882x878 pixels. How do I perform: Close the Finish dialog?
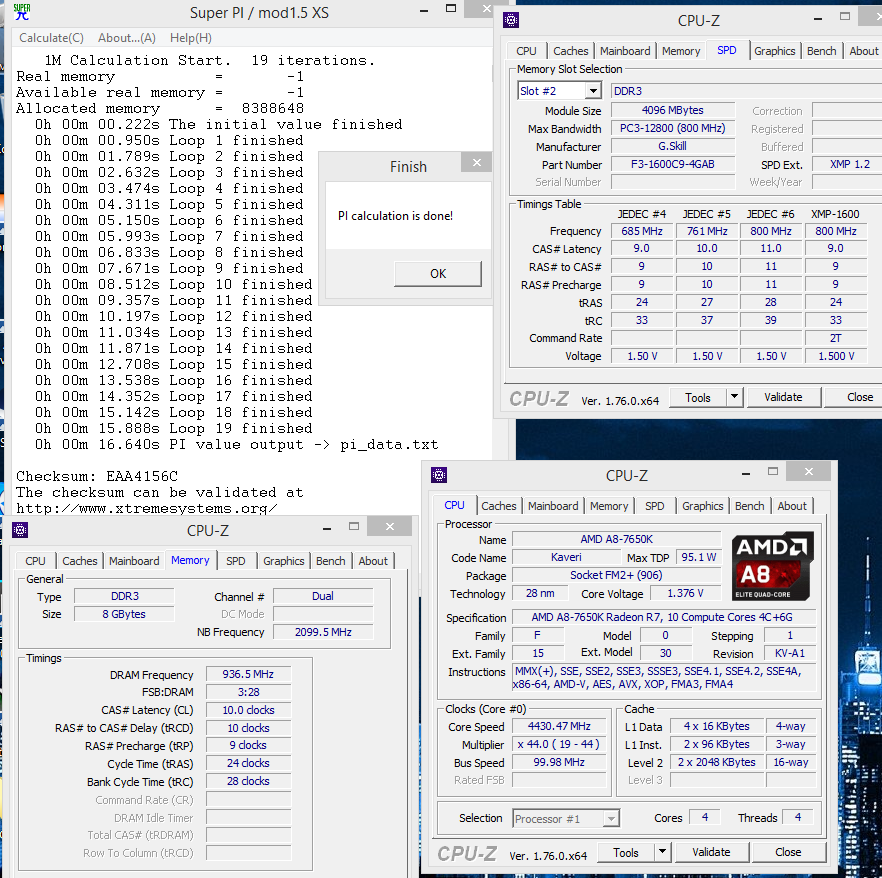[476, 163]
